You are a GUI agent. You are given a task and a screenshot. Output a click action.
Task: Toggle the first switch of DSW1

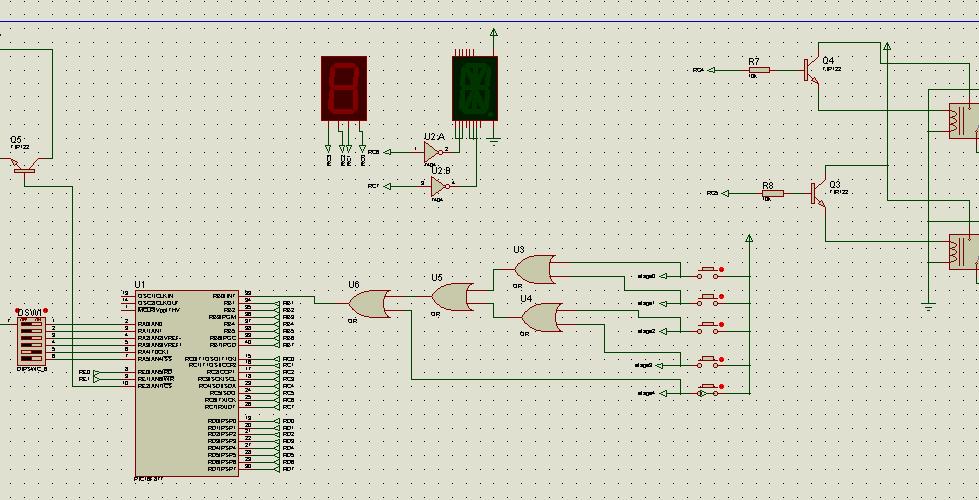[x=31, y=323]
